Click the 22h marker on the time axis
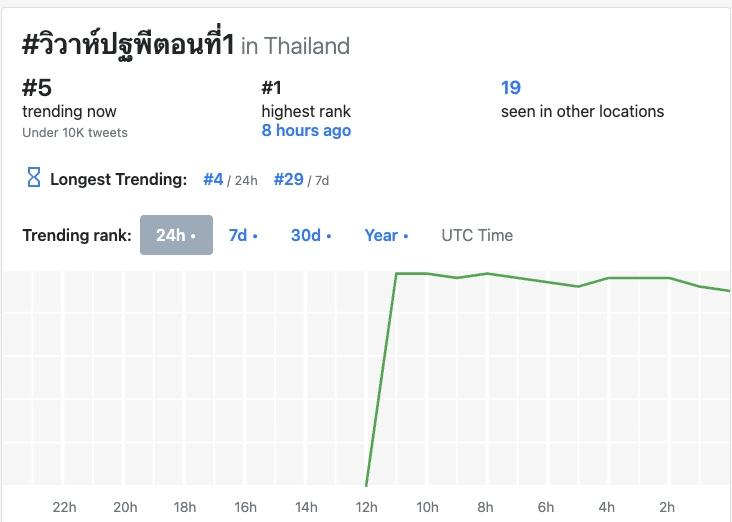 click(64, 507)
